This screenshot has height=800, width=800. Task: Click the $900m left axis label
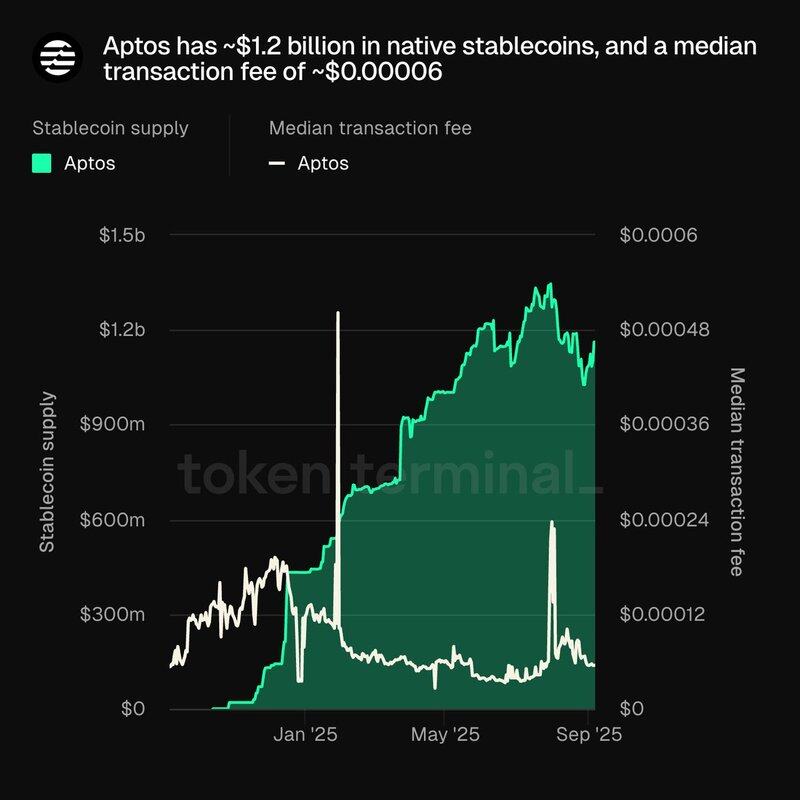click(112, 424)
